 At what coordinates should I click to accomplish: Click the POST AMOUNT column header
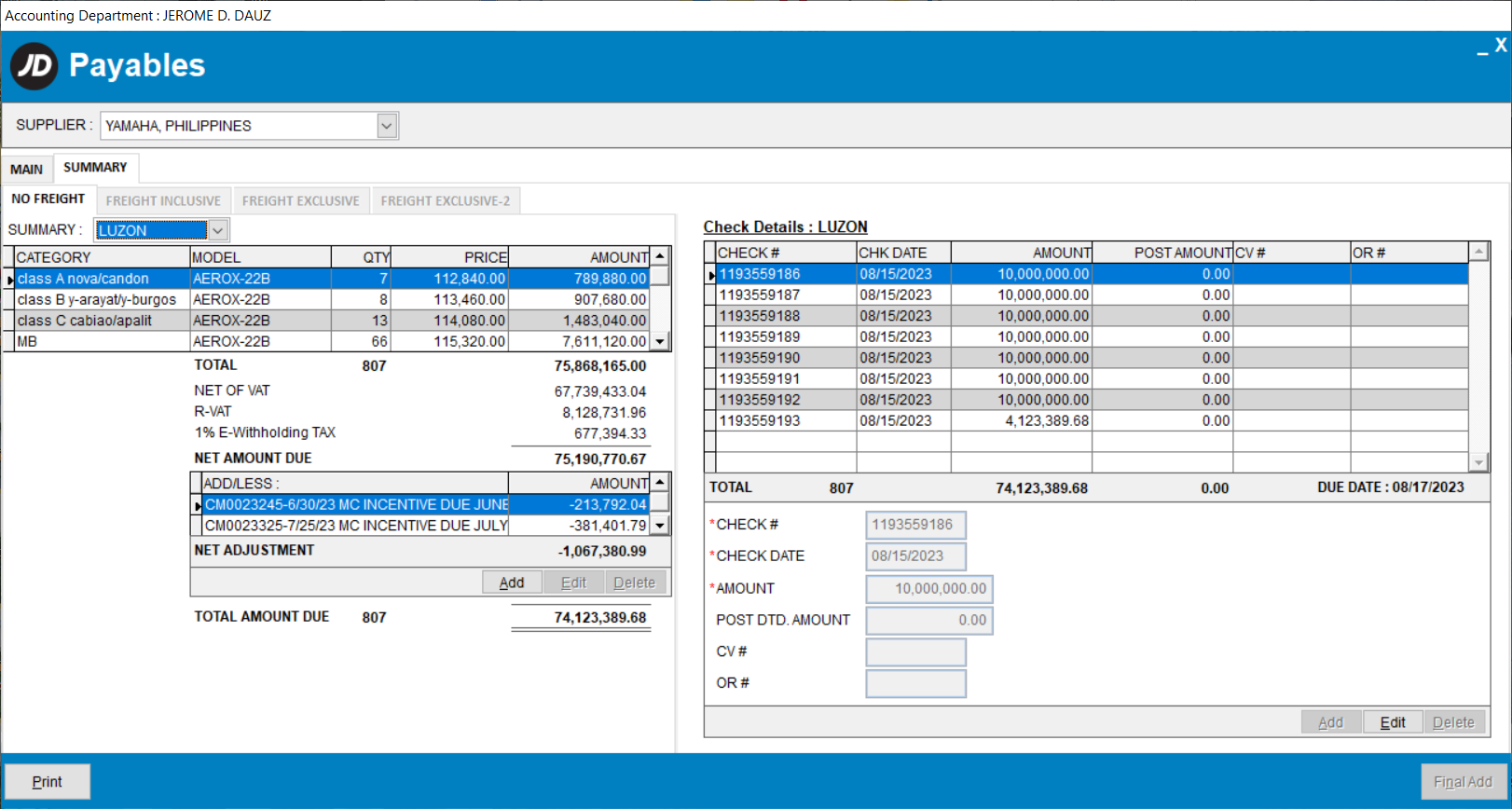1162,253
